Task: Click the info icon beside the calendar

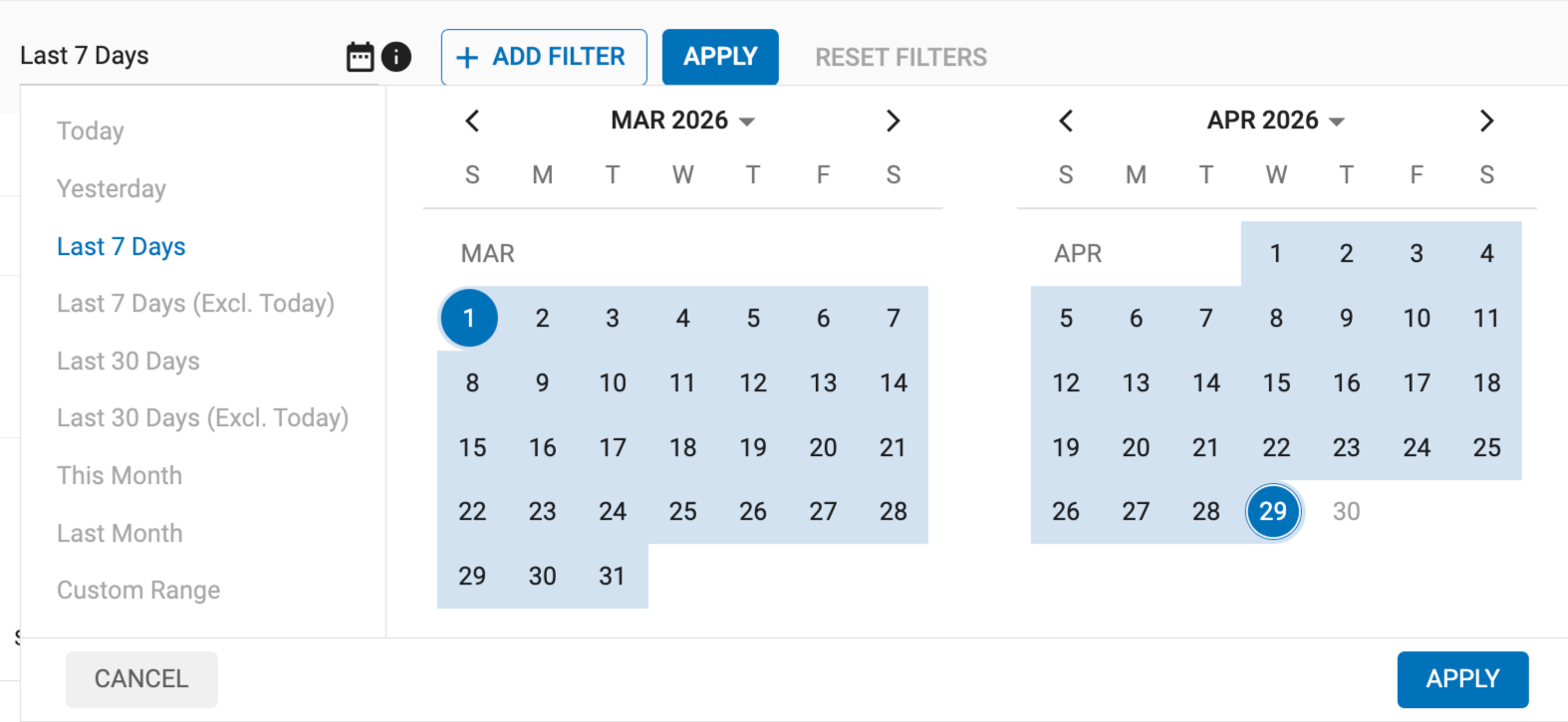Action: [x=395, y=57]
